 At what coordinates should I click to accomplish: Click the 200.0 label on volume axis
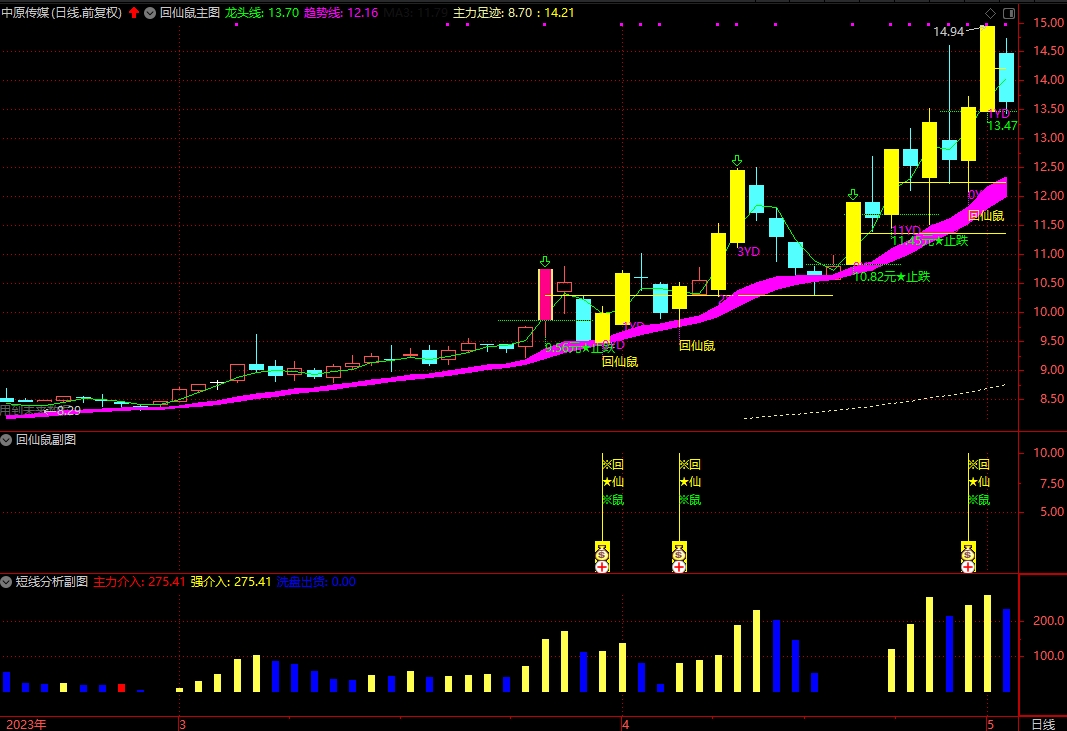tap(1049, 620)
